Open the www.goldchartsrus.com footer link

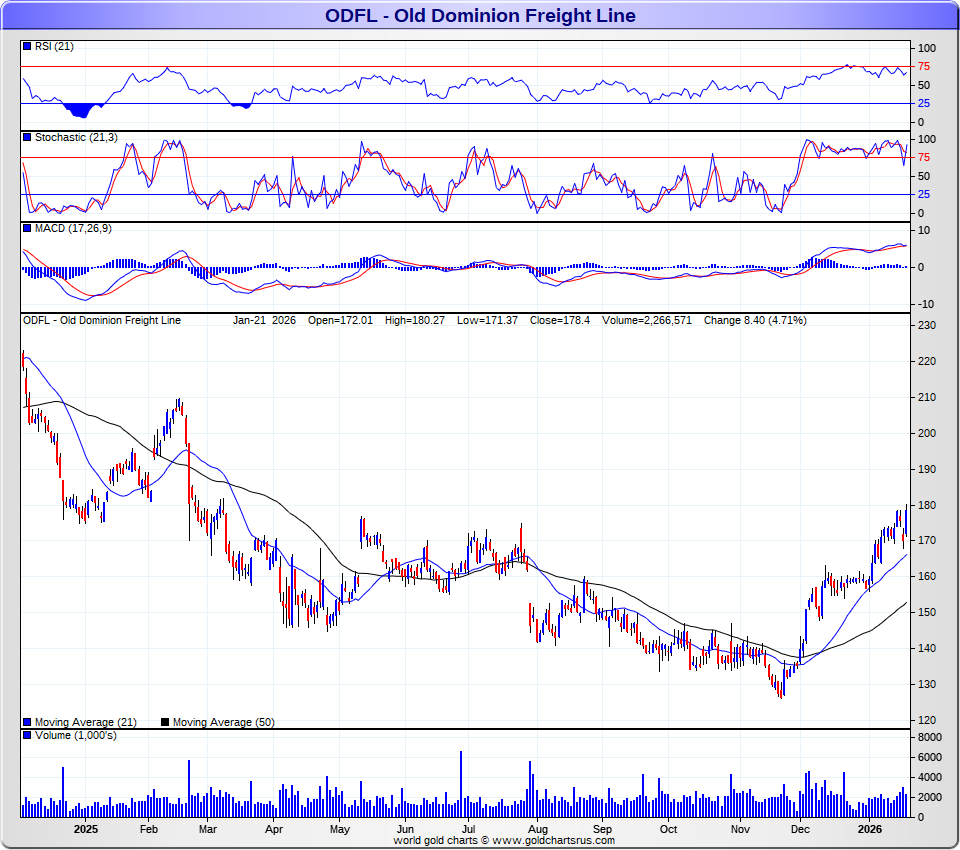(x=553, y=840)
